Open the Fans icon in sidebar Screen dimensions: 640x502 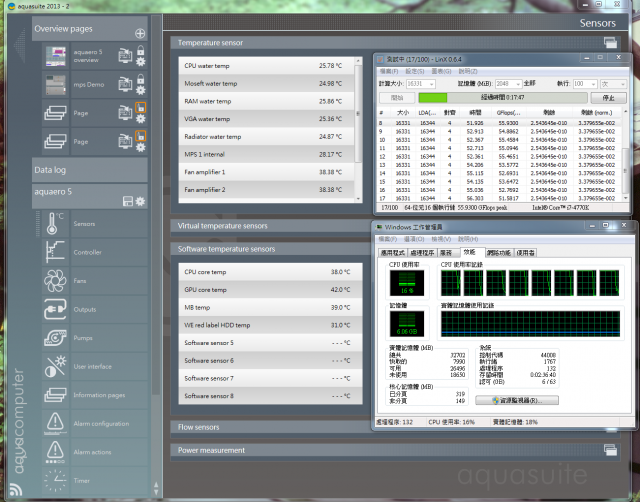(x=55, y=281)
